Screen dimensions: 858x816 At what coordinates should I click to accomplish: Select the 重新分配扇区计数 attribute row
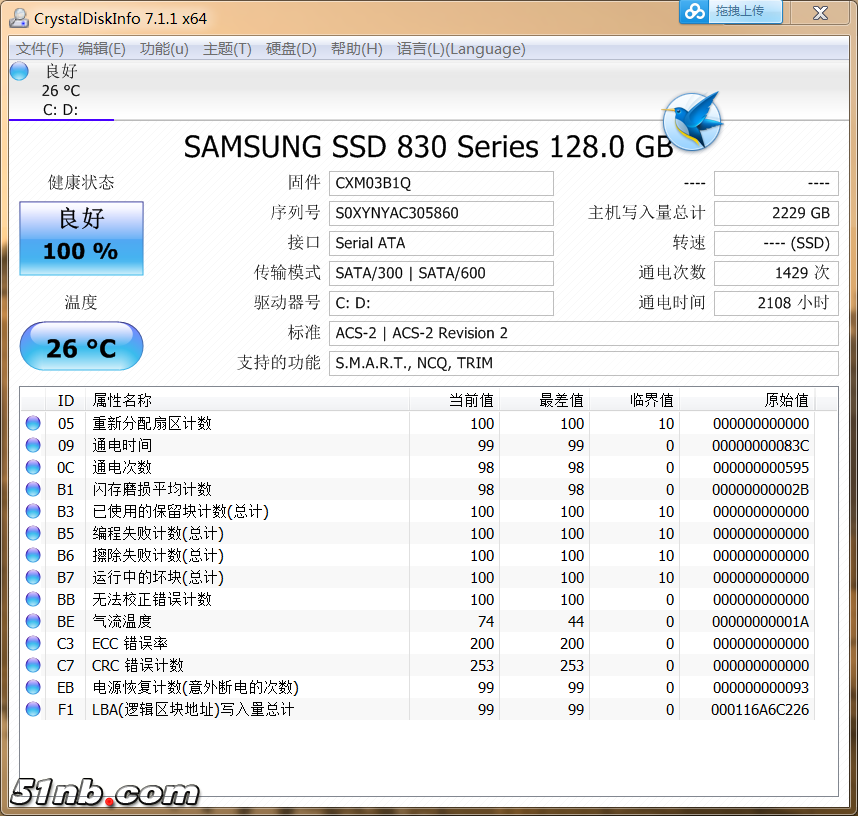pos(418,423)
